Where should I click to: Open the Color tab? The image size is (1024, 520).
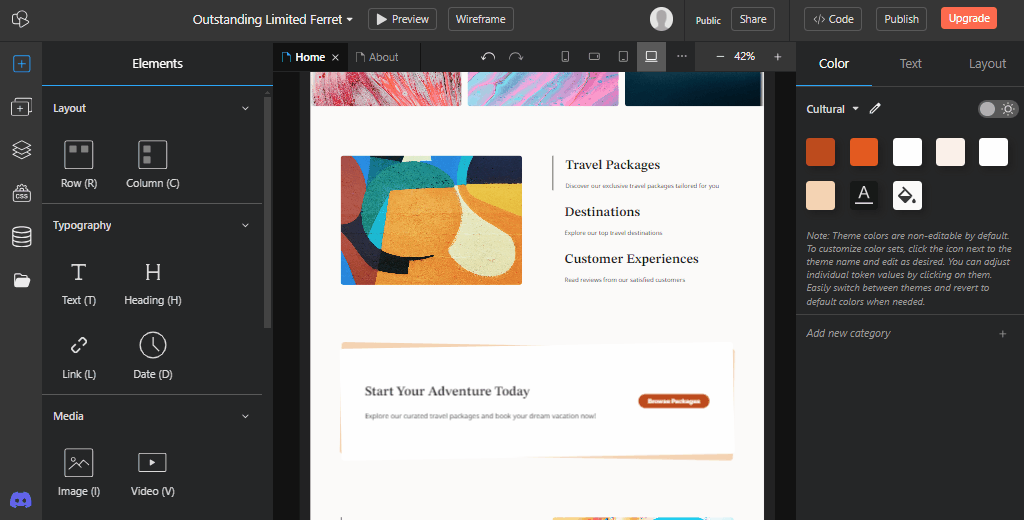coord(833,63)
